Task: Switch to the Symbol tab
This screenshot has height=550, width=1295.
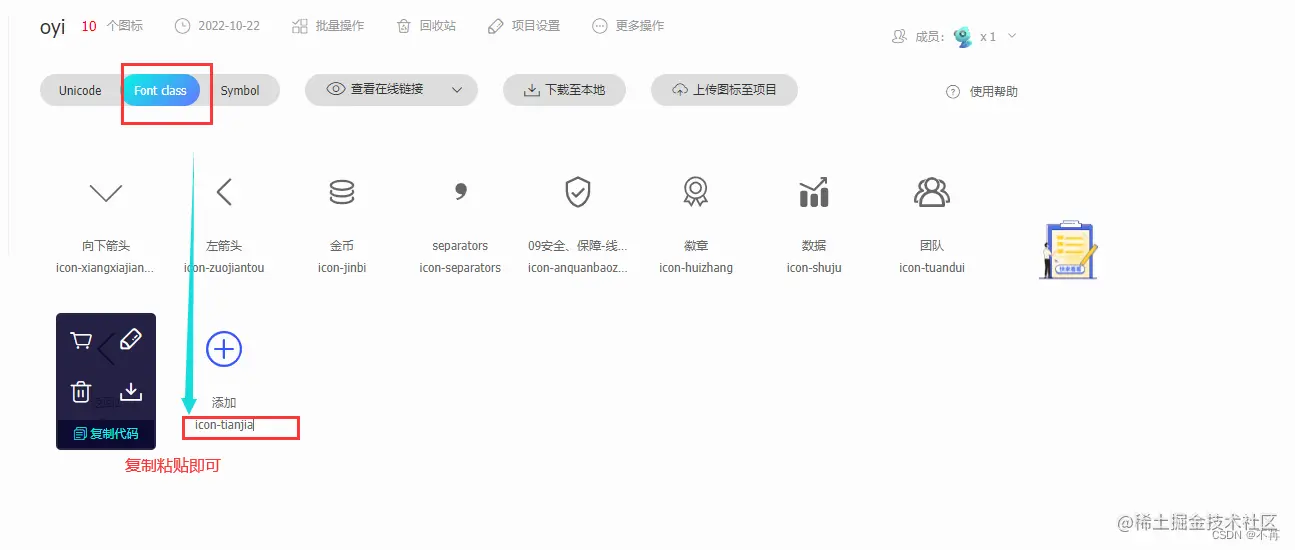Action: click(240, 90)
